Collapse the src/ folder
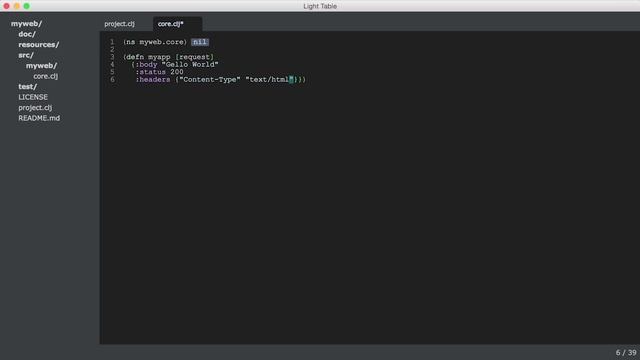Screen dimensions: 640x360 click(x=26, y=55)
